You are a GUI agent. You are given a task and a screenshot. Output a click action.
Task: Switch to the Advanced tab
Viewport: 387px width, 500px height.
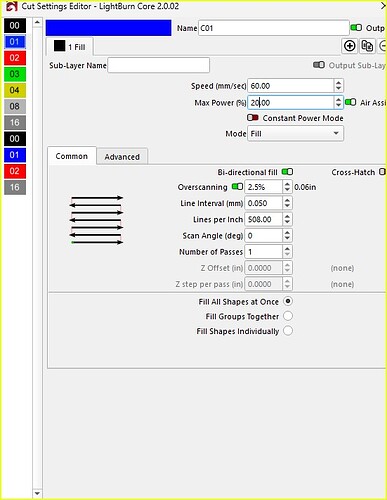pos(122,157)
